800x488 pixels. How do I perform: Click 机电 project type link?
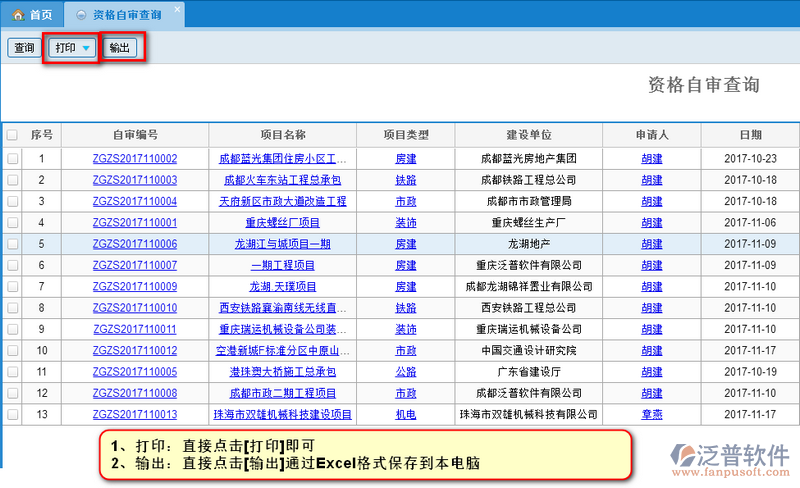coord(406,414)
